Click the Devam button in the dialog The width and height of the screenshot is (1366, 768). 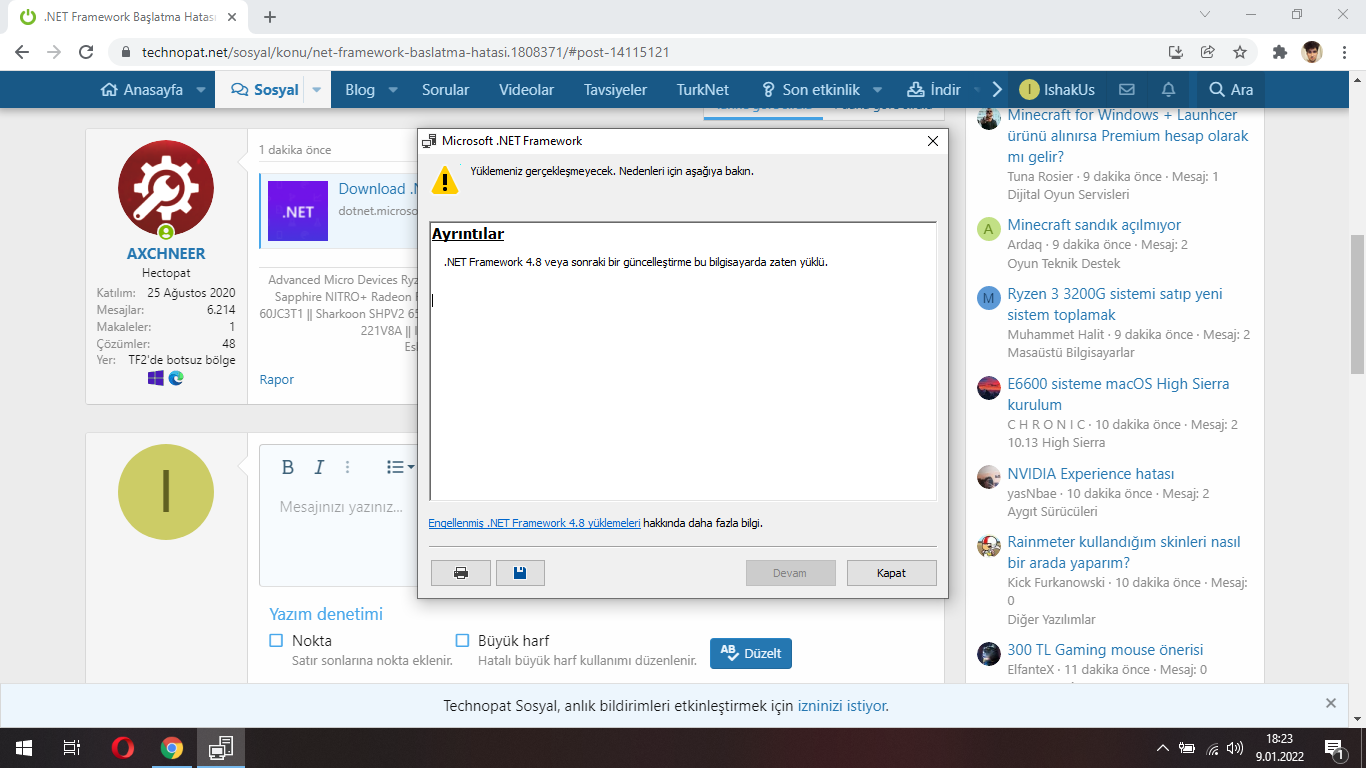point(790,573)
